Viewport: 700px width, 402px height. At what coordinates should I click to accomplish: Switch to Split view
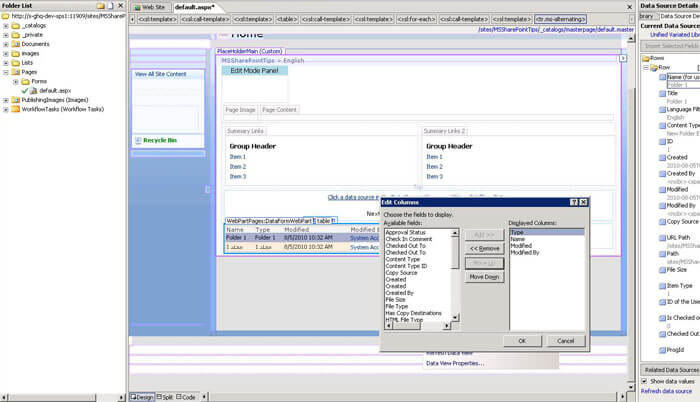click(x=165, y=397)
